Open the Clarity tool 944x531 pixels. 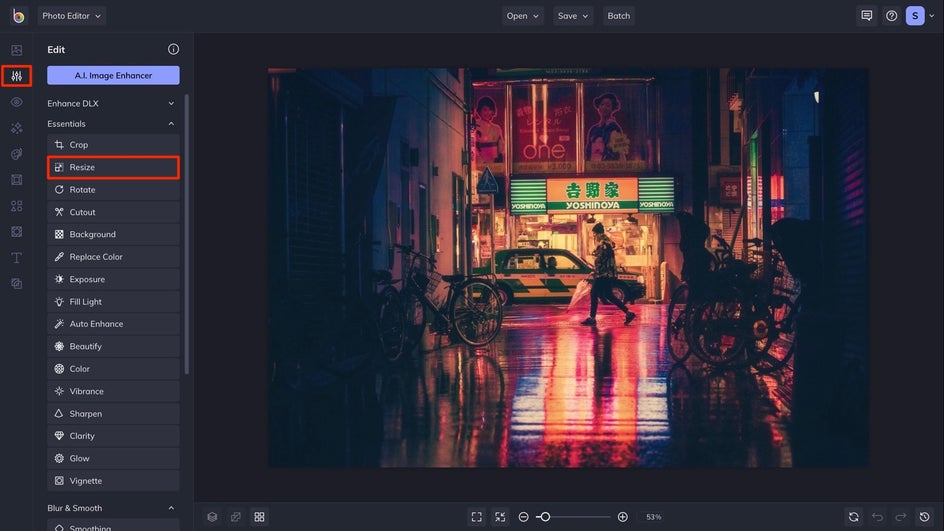point(113,436)
